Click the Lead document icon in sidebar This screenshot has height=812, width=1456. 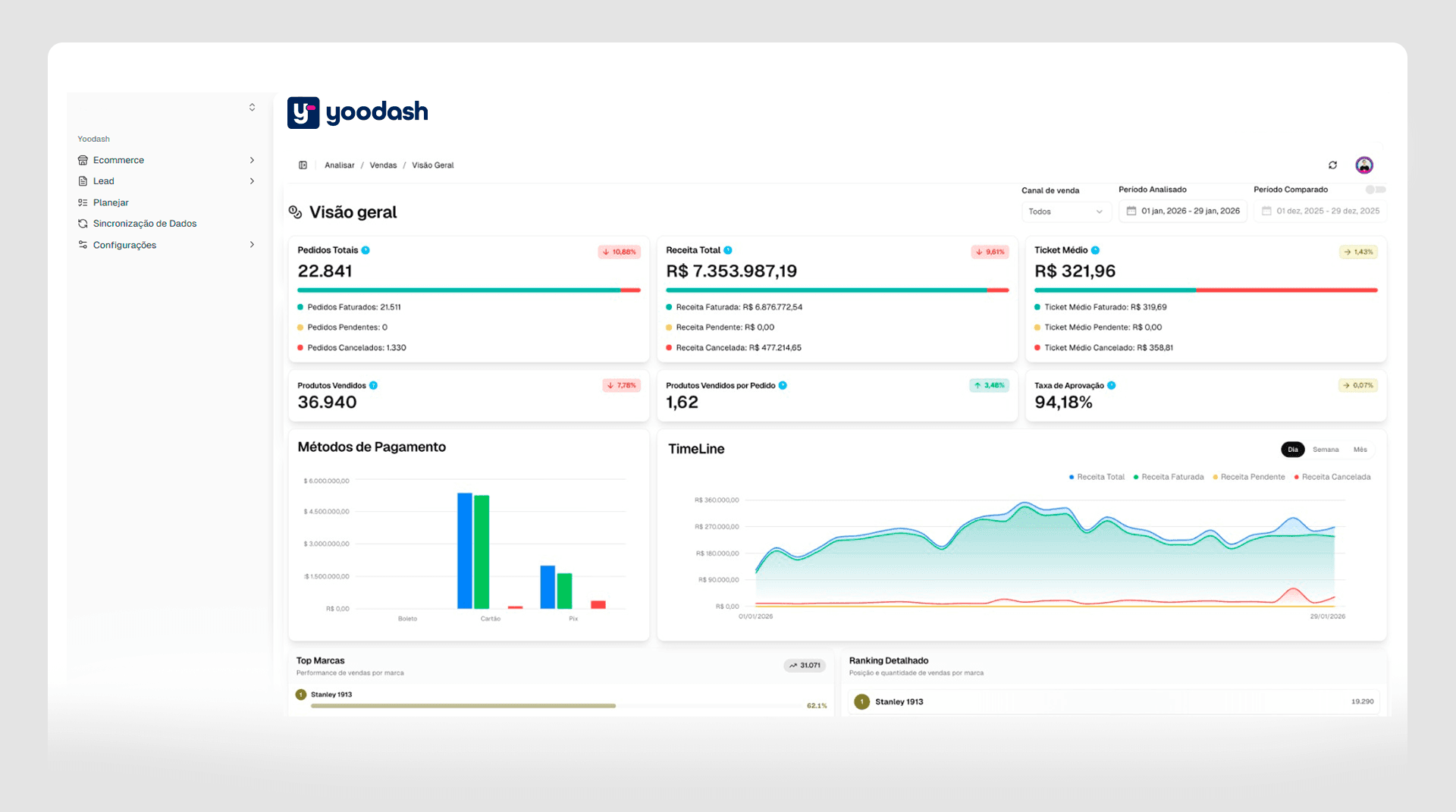point(83,180)
